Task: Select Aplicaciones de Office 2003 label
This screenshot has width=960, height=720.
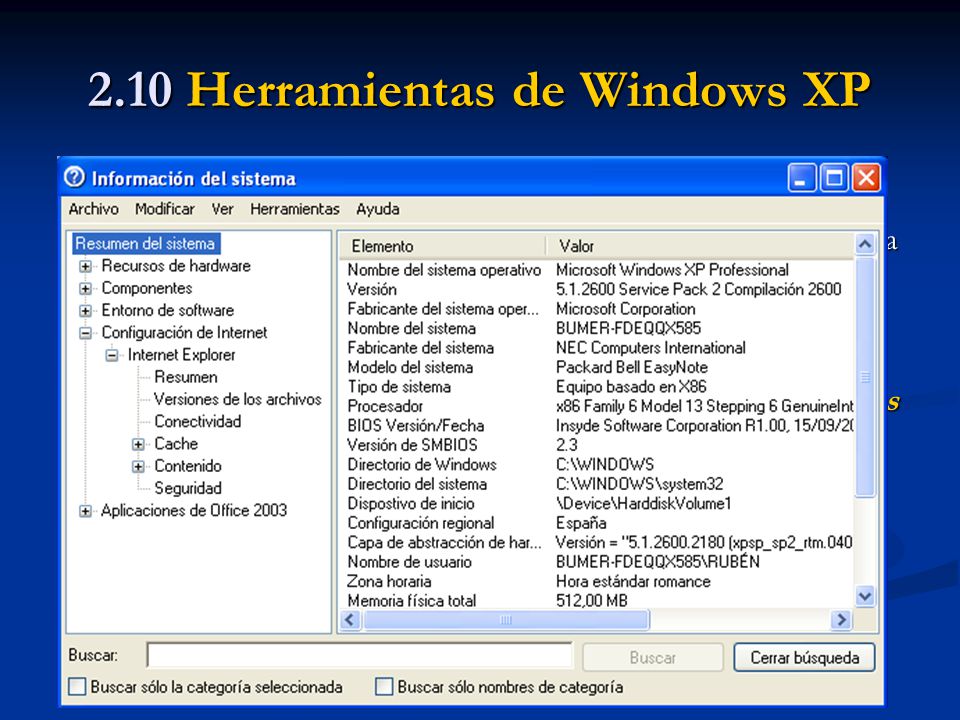Action: [193, 511]
